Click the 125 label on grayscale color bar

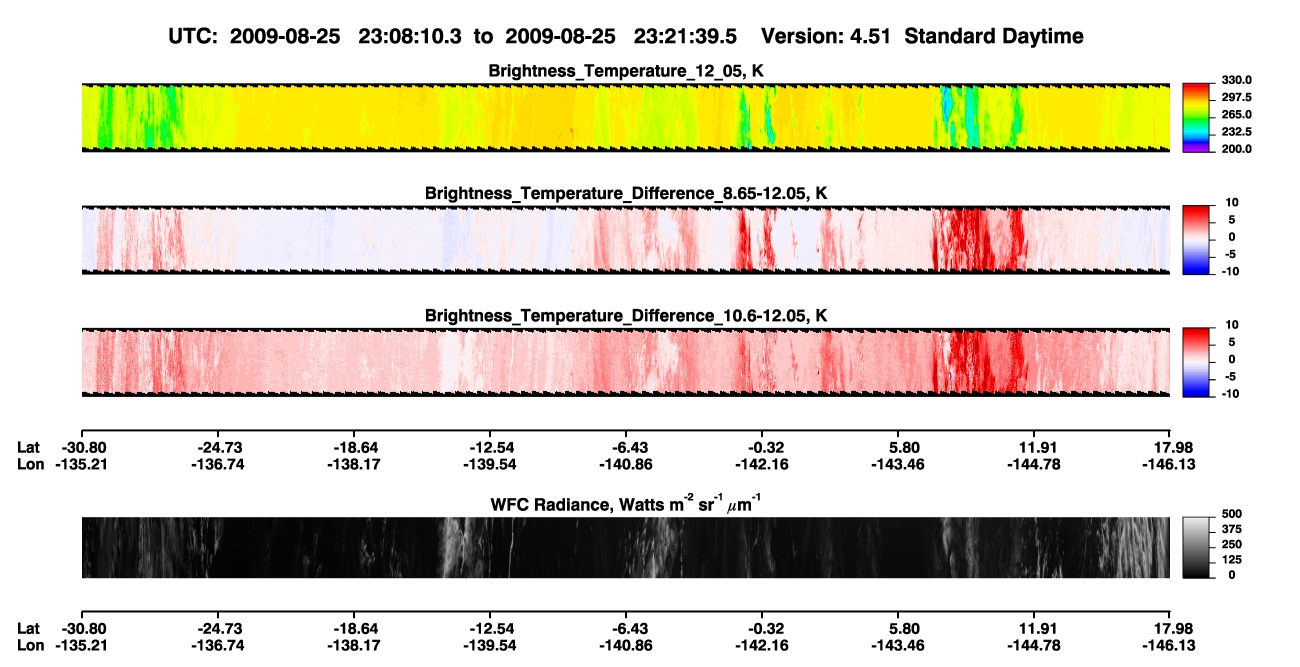1232,560
